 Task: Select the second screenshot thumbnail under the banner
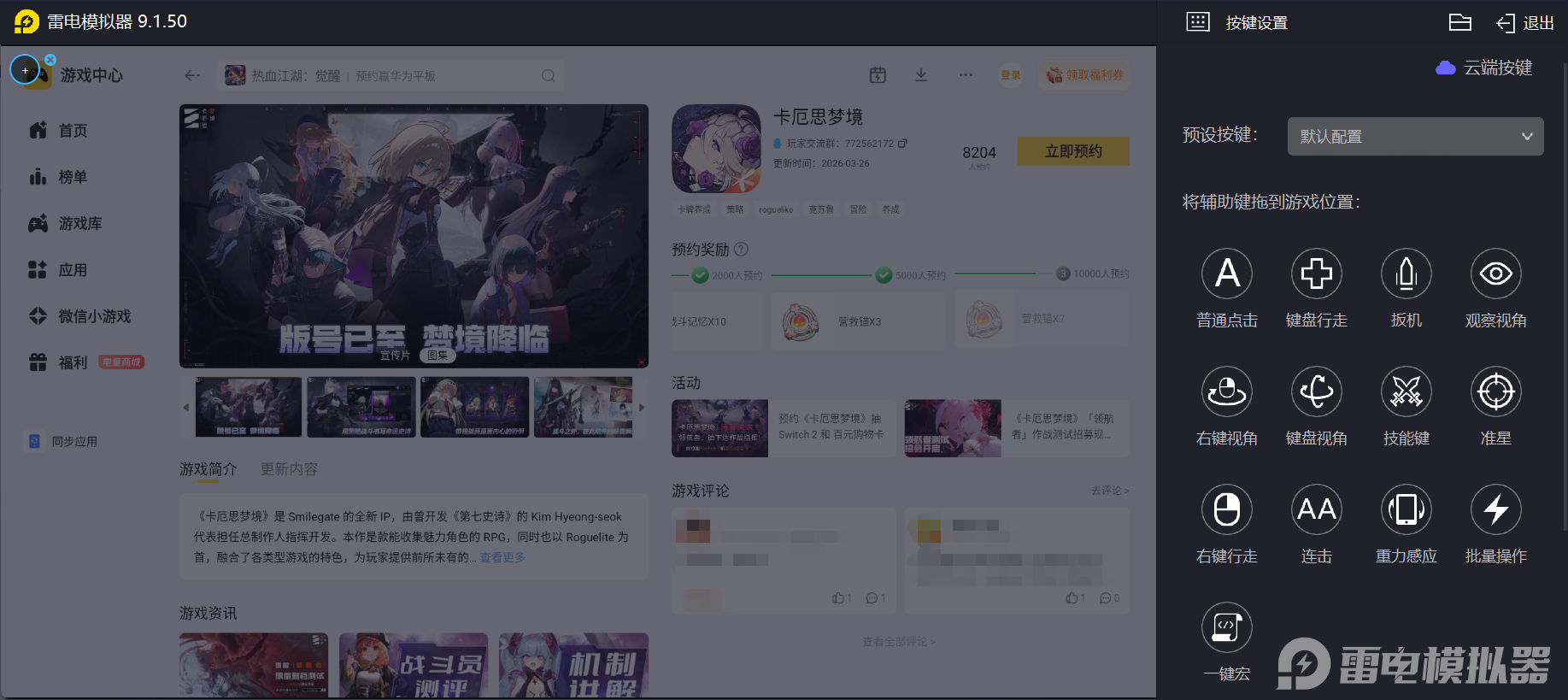click(x=361, y=407)
